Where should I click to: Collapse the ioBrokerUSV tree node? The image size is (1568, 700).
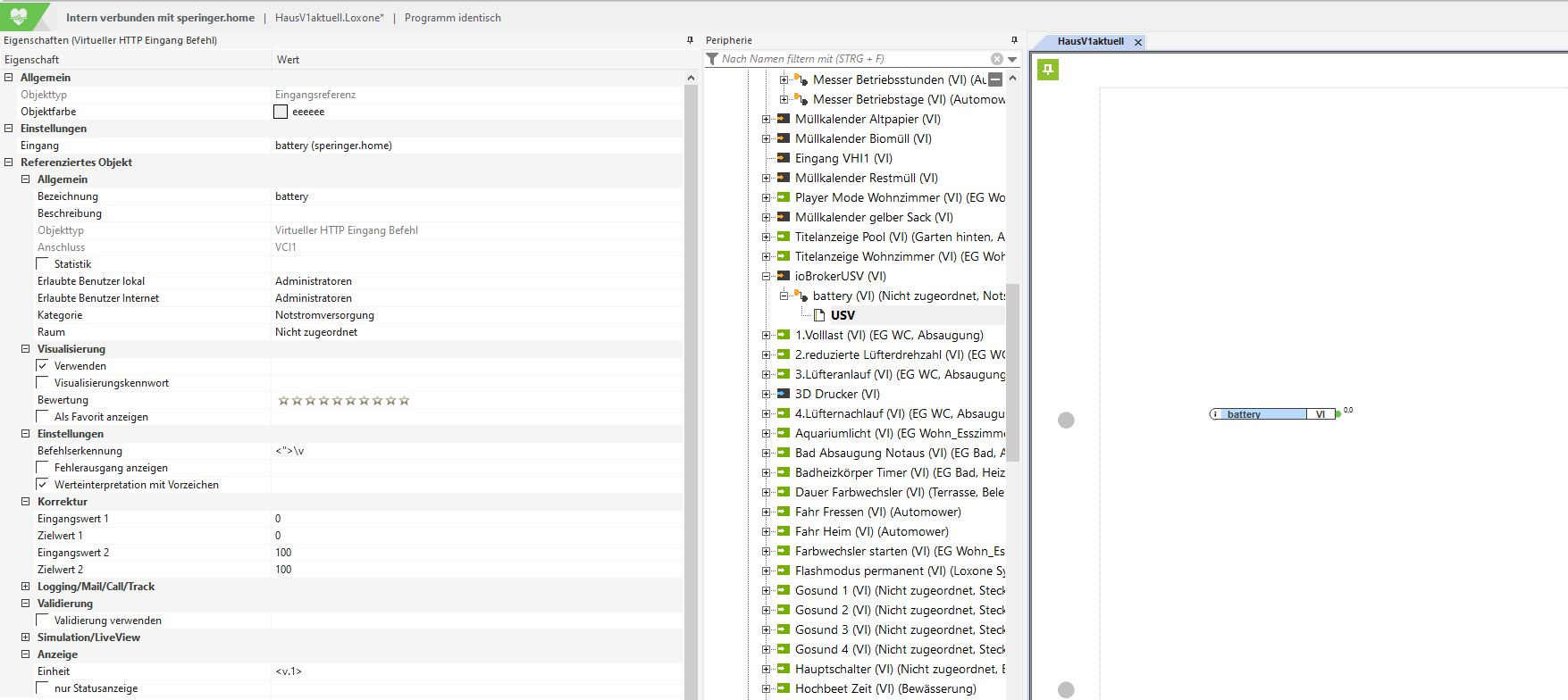pos(766,276)
